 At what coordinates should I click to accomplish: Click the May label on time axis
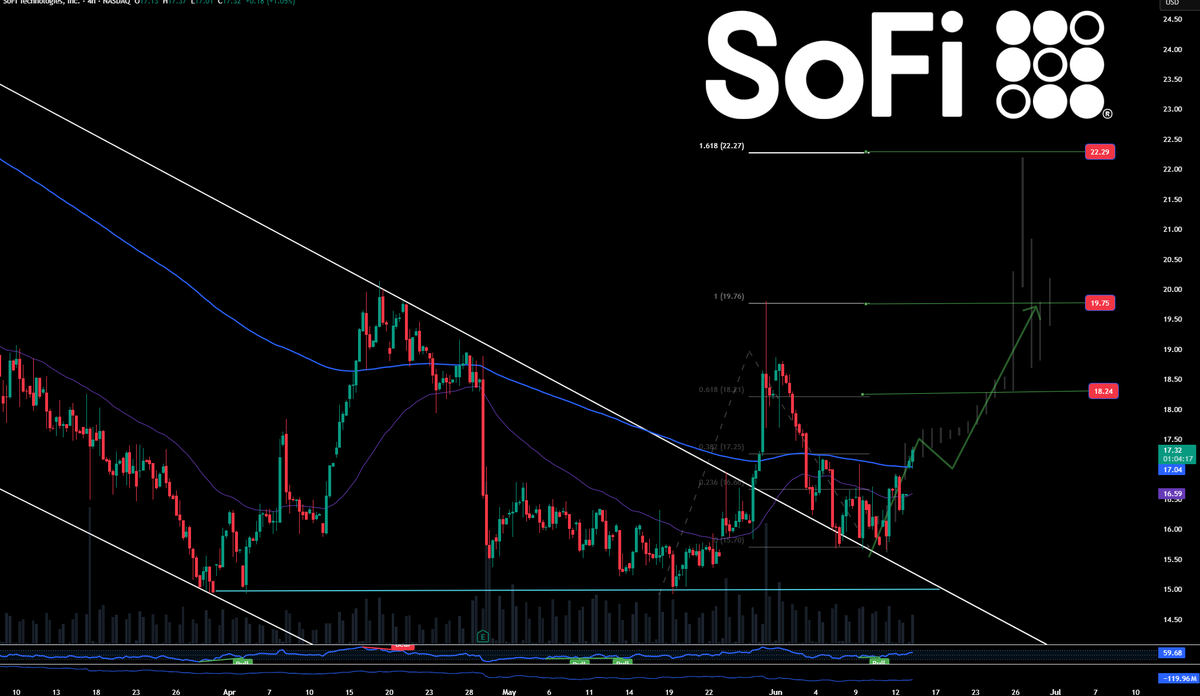click(x=509, y=690)
